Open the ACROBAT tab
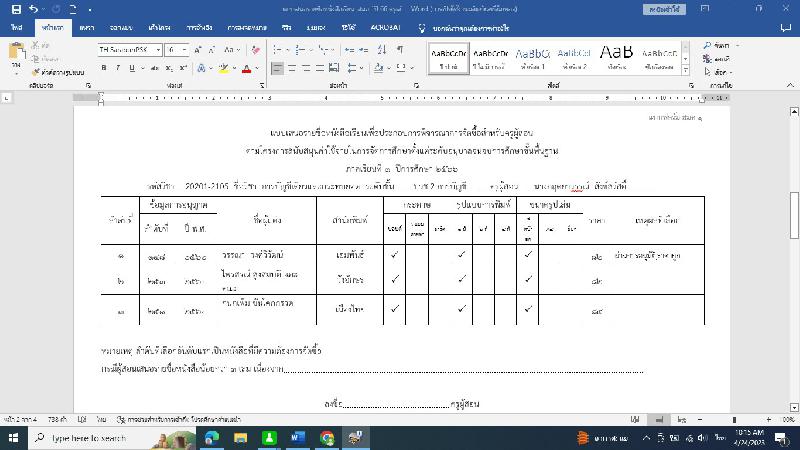Screen dimensions: 800x450 coord(385,28)
